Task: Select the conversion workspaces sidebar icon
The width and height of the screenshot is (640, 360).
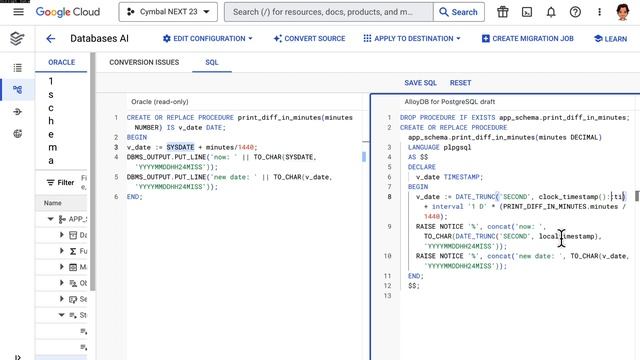Action: 17,89
